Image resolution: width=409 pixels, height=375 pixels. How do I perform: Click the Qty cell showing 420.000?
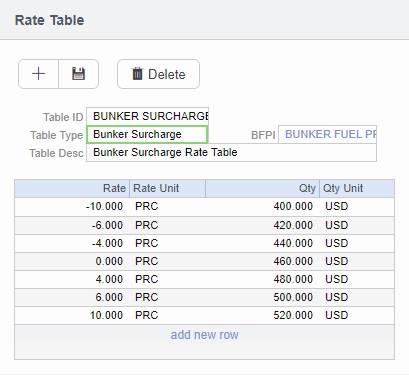click(x=262, y=225)
